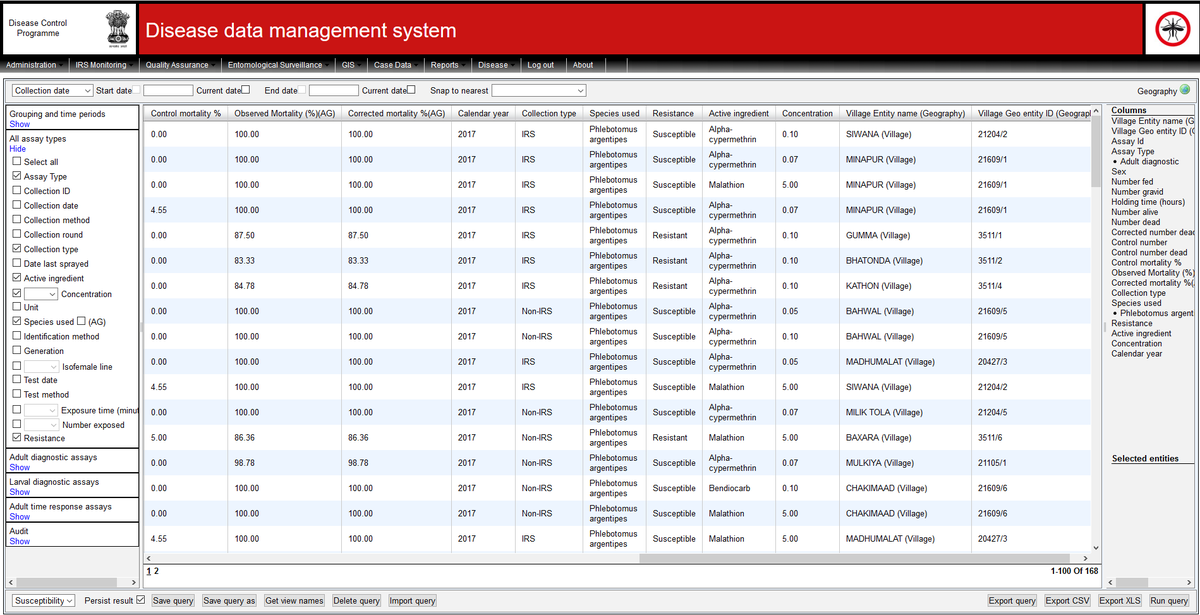
Task: Check the Unit checkbox
Action: click(17, 307)
